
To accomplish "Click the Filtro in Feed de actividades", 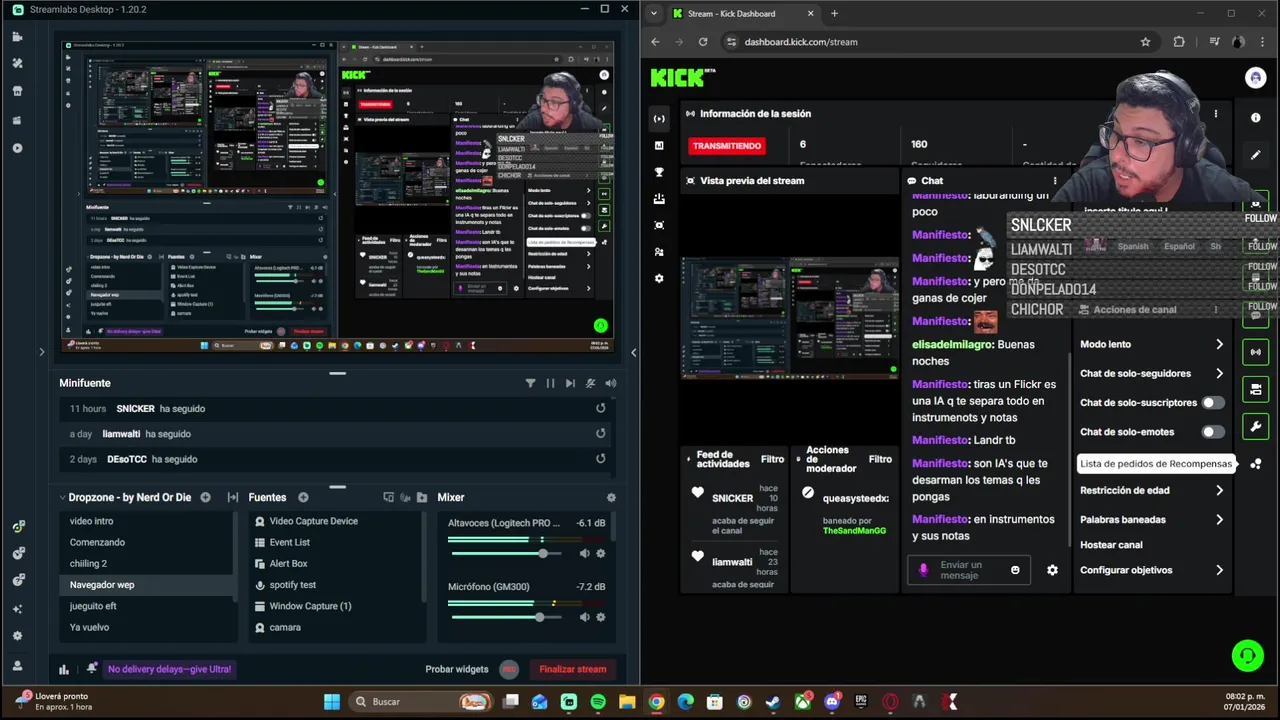I will (x=772, y=459).
